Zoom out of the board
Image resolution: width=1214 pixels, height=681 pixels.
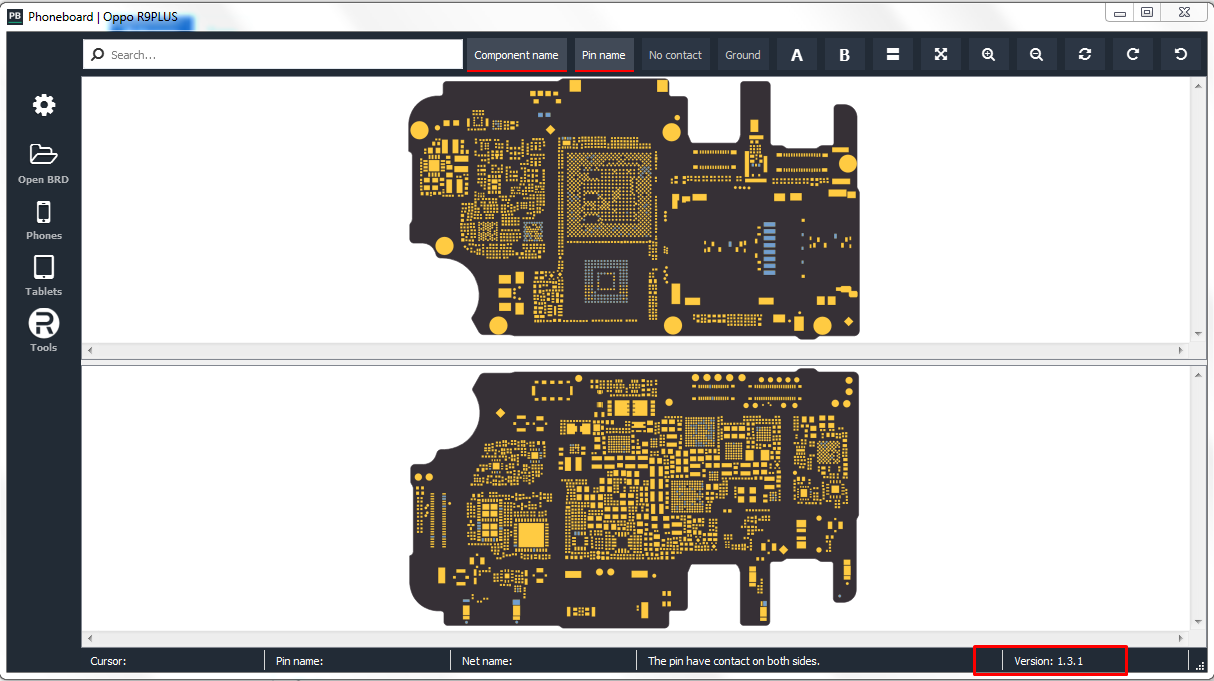tap(1037, 55)
